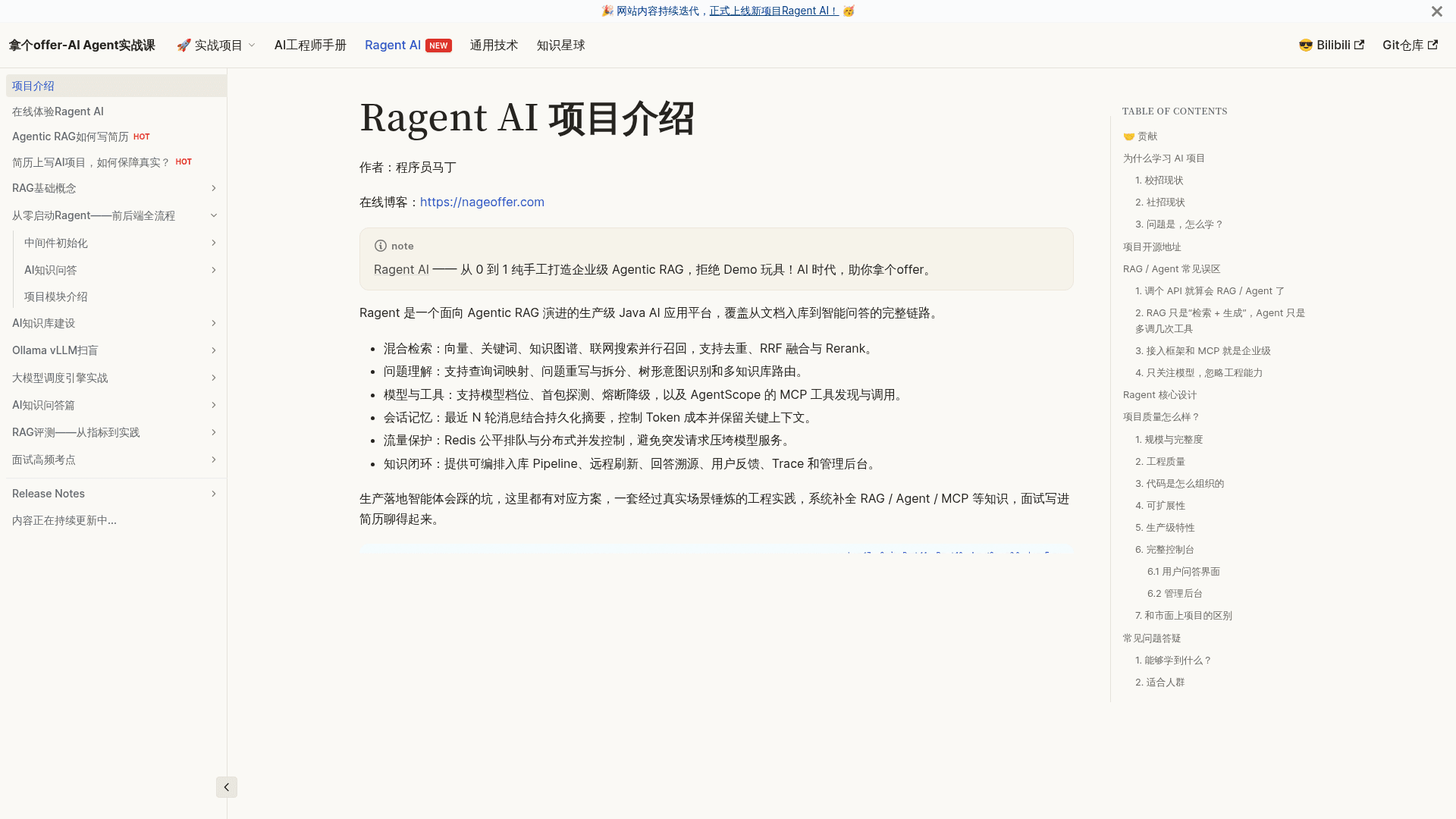The width and height of the screenshot is (1456, 819).
Task: Select 项目介绍 in the sidebar
Action: tap(116, 86)
